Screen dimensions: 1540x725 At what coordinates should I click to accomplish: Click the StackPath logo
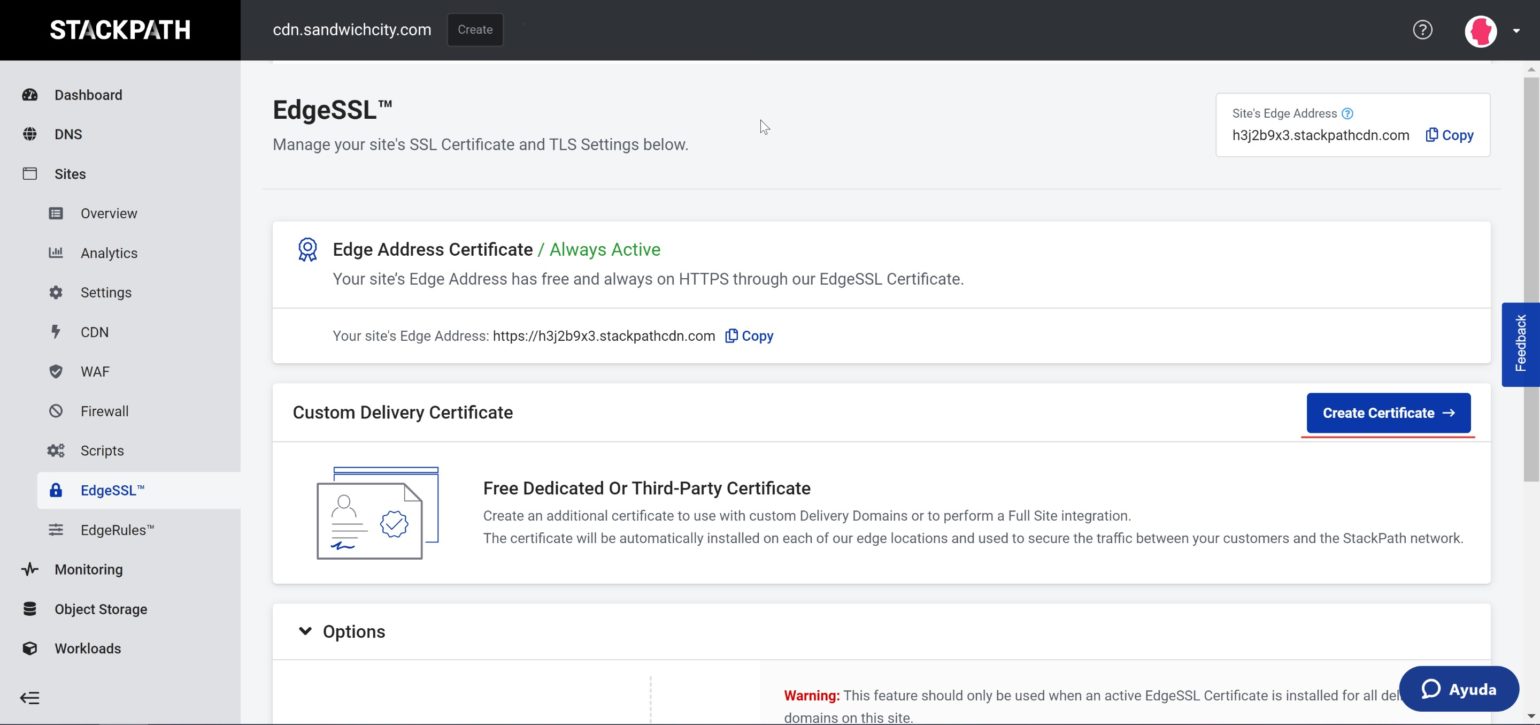tap(120, 30)
